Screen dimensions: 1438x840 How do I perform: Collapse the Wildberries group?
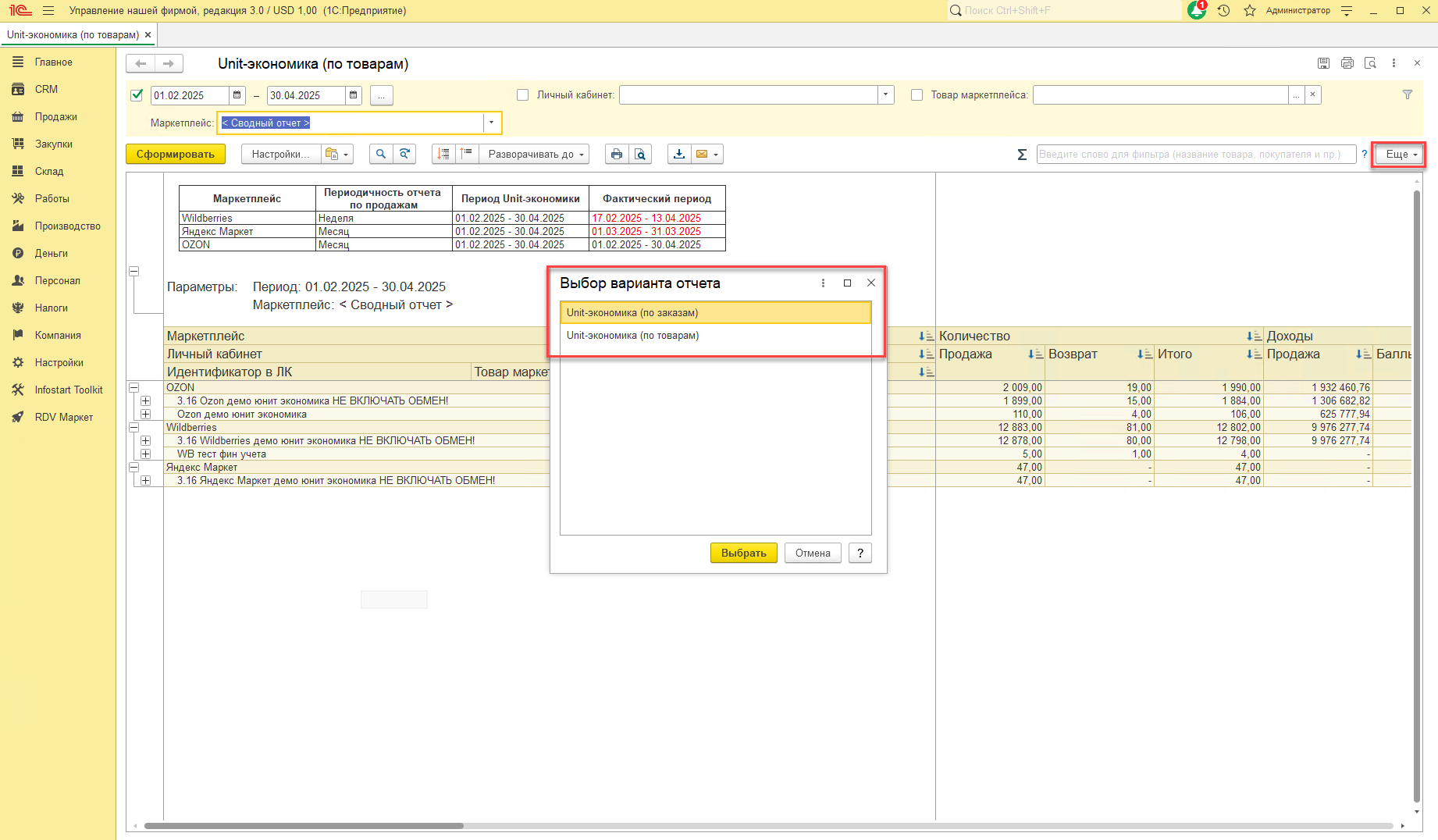coord(134,428)
